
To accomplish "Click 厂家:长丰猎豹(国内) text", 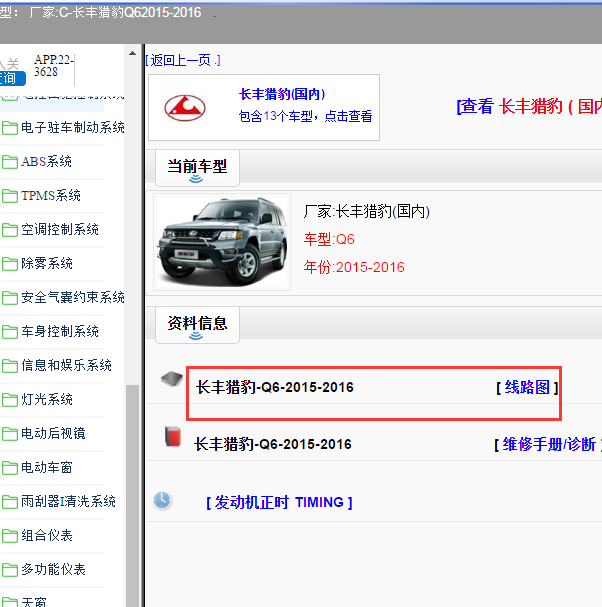I will (x=367, y=211).
